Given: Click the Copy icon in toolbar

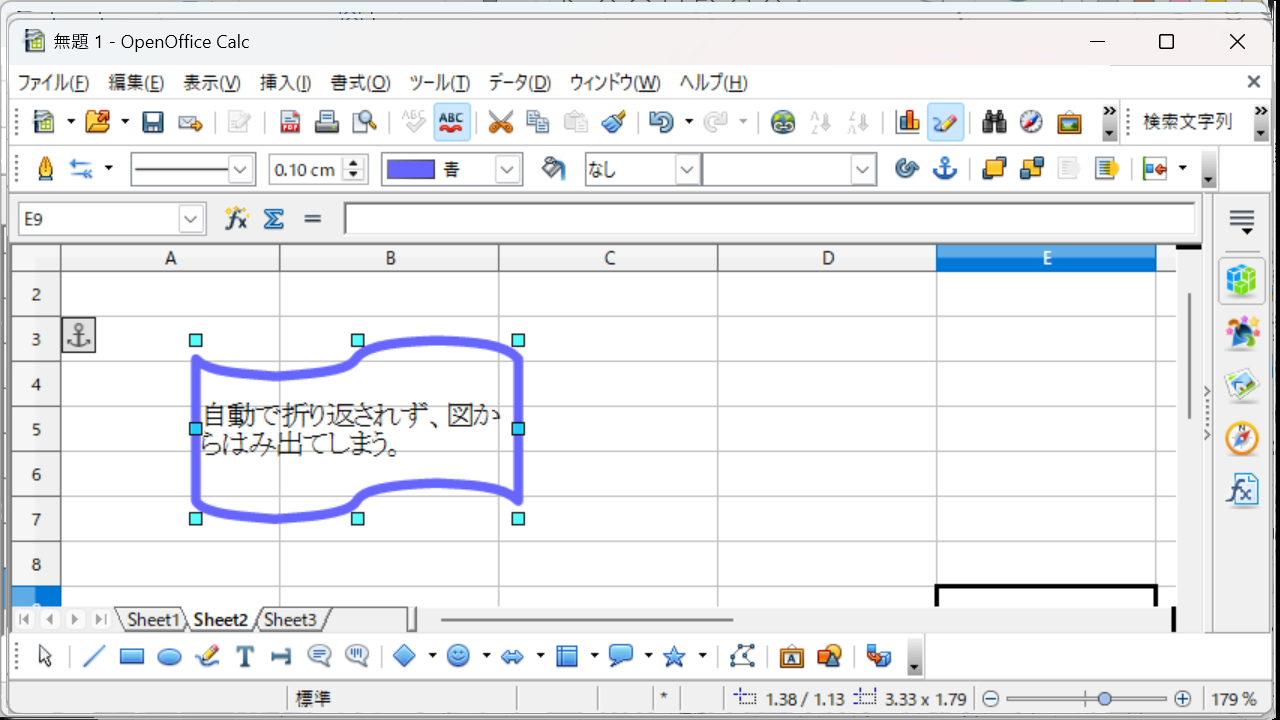Looking at the screenshot, I should tap(538, 122).
